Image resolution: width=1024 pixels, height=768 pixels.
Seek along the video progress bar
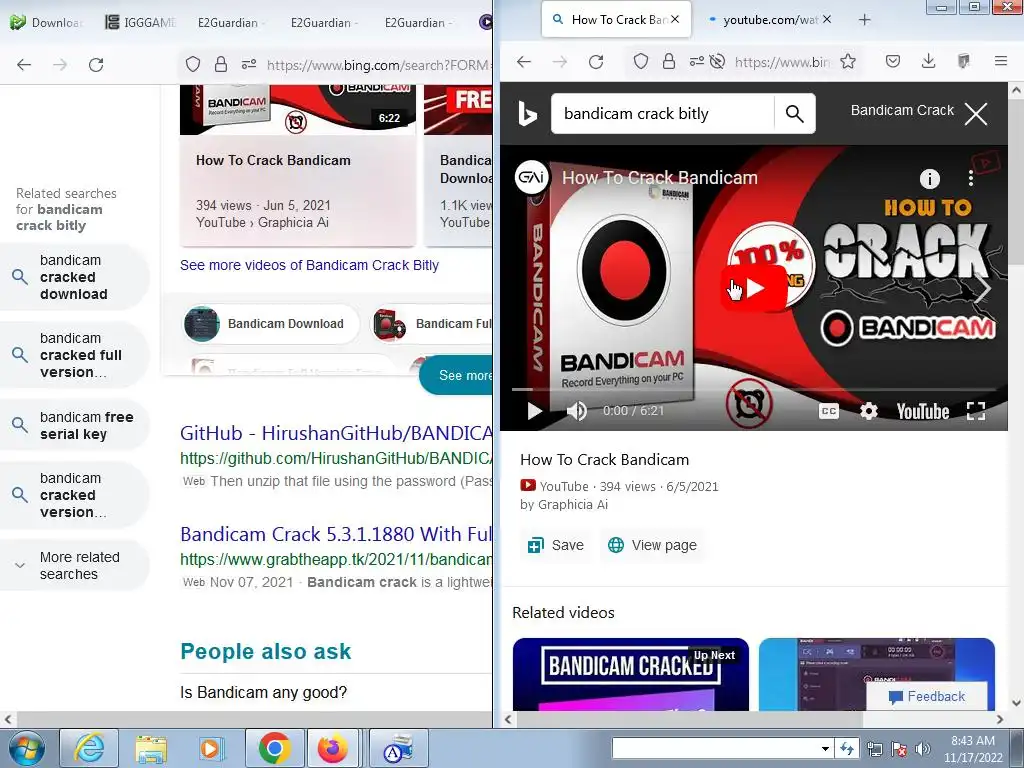point(754,389)
